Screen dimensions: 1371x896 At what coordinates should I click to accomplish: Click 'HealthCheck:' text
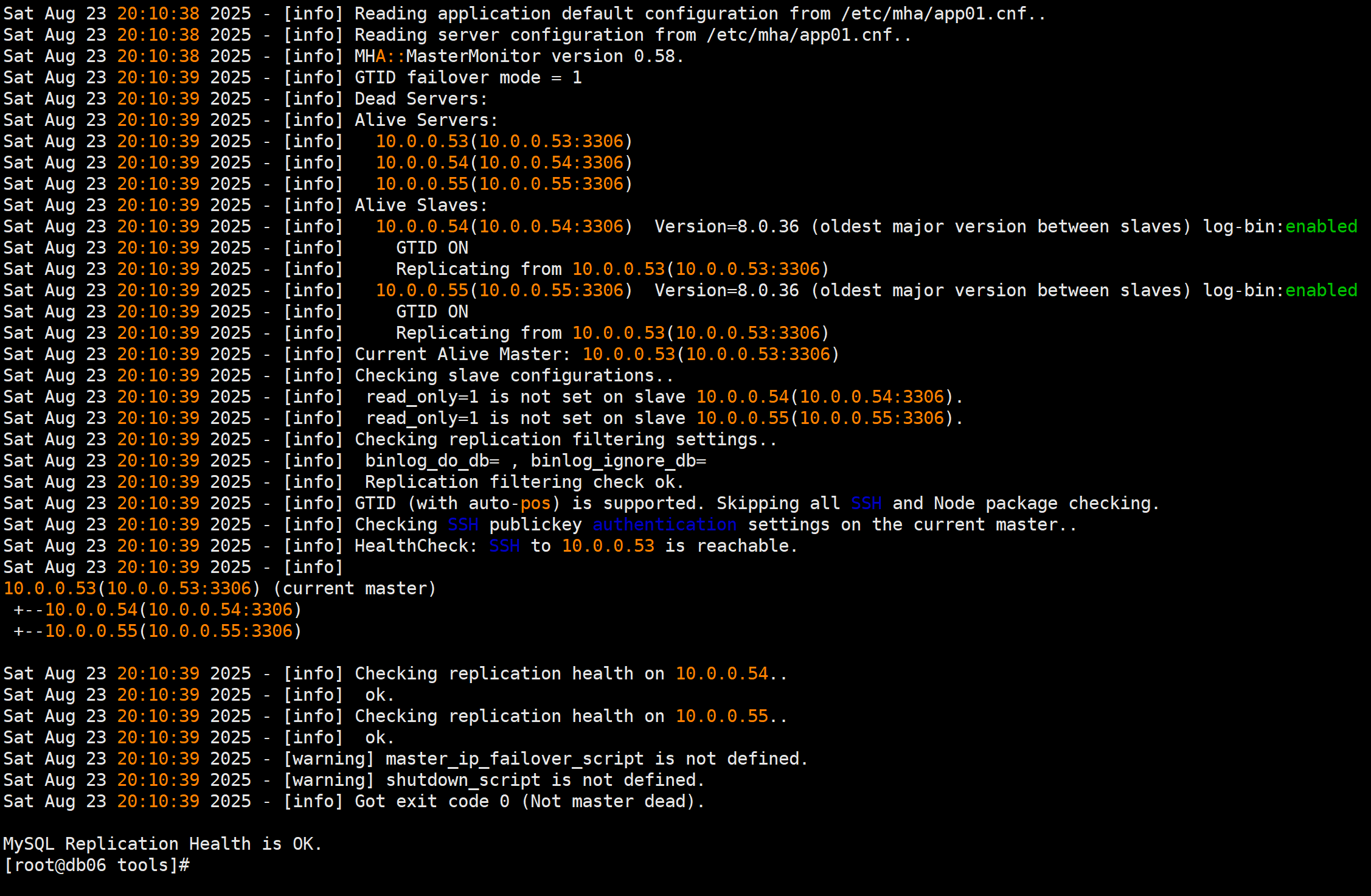(x=416, y=546)
